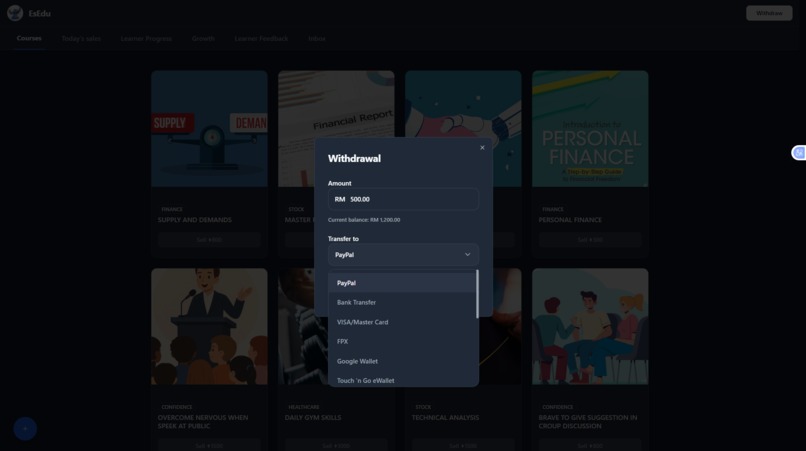Switch to Learner Feedback tab
The width and height of the screenshot is (806, 451).
point(261,39)
